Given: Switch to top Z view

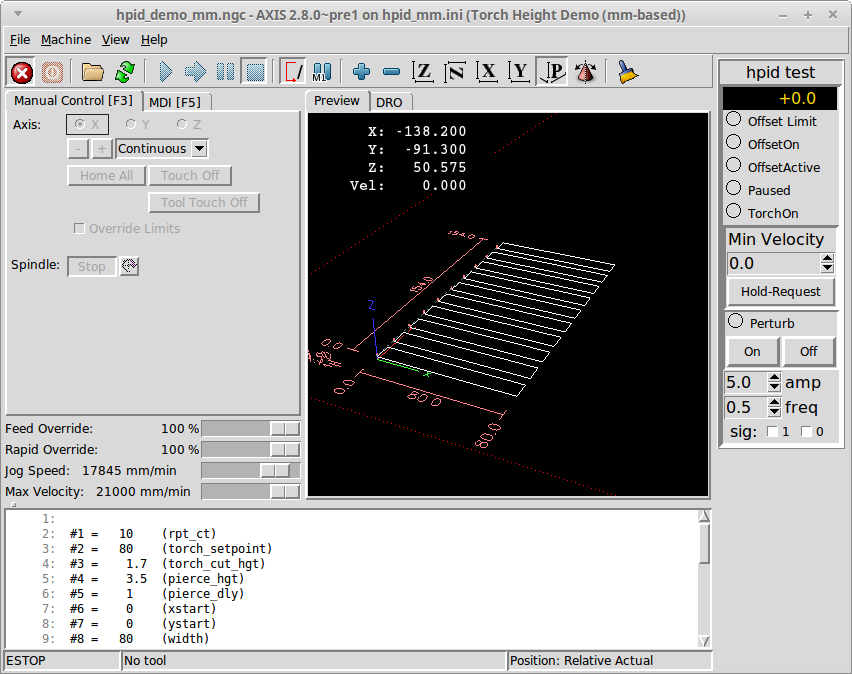Looking at the screenshot, I should [423, 72].
